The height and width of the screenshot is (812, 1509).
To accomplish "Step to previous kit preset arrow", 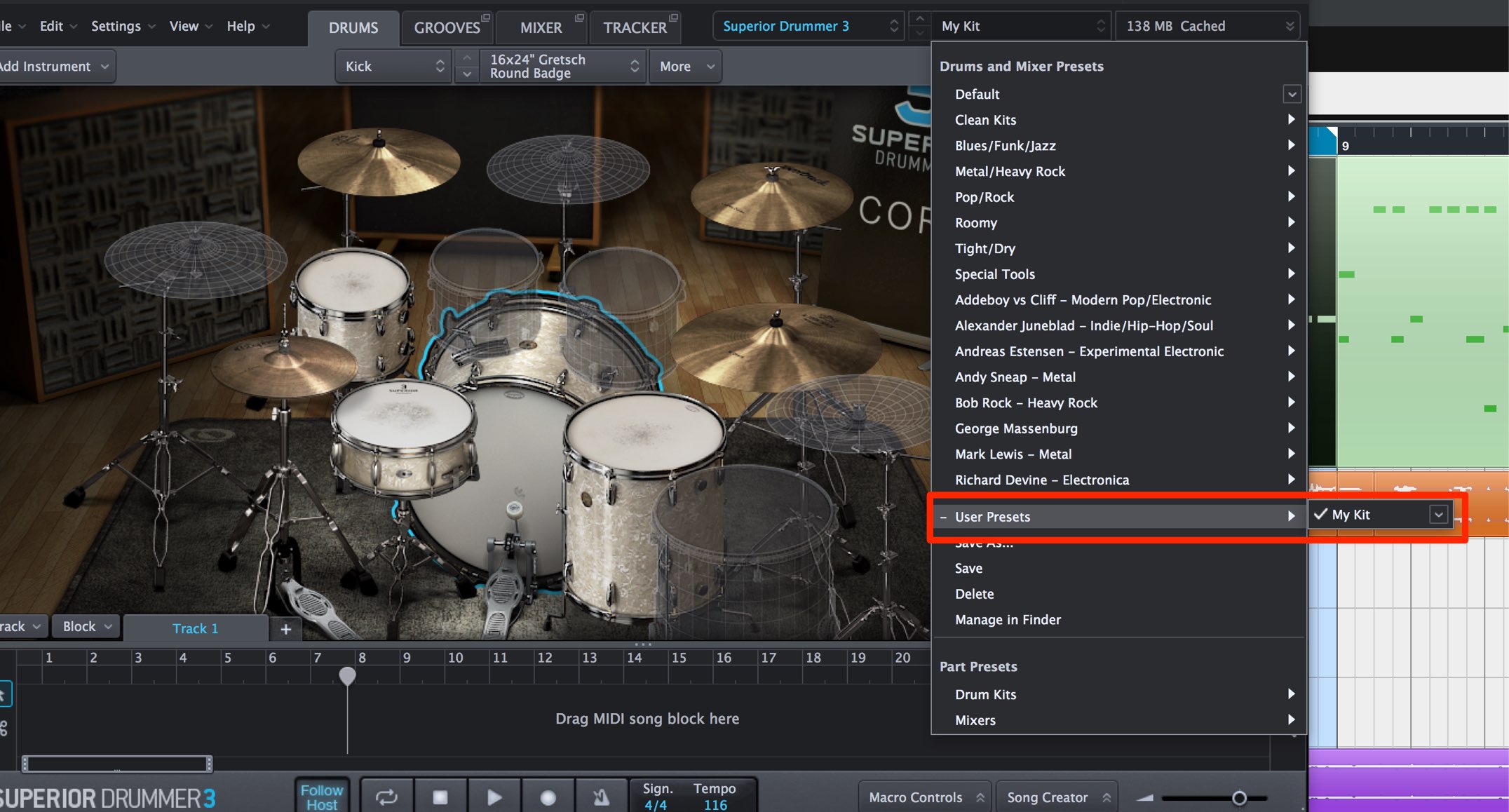I will tap(920, 18).
